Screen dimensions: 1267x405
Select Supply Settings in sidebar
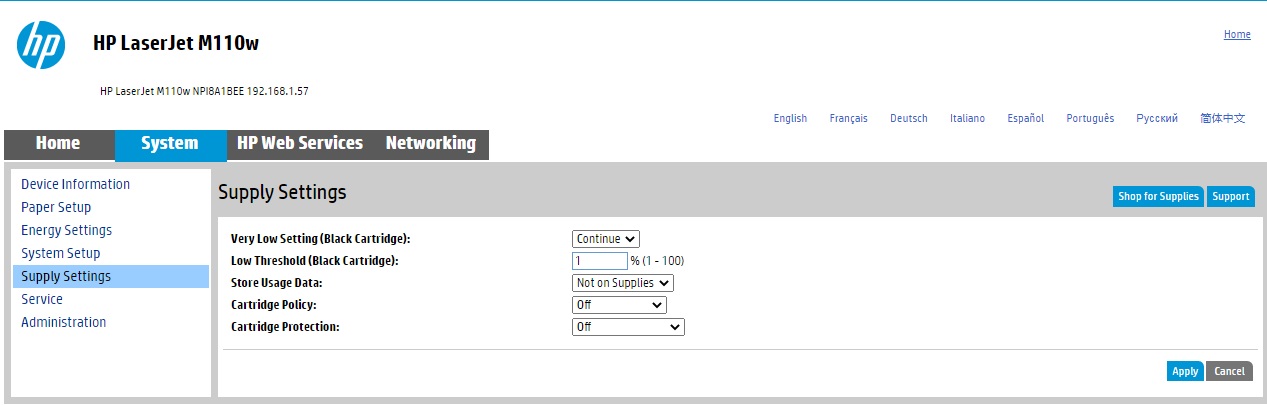point(111,276)
